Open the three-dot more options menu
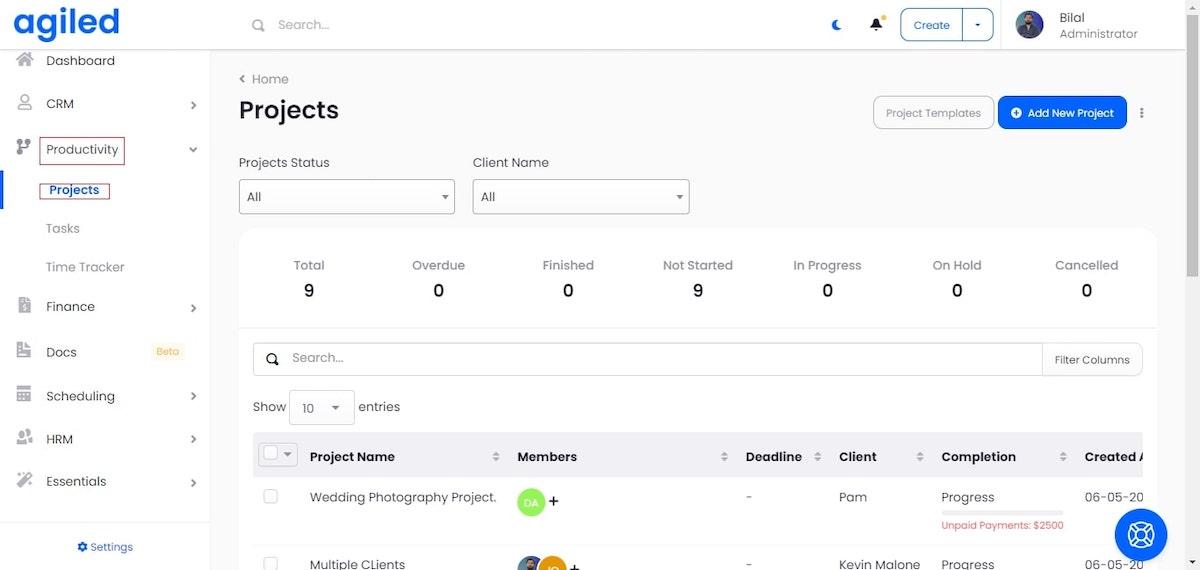 click(1141, 113)
